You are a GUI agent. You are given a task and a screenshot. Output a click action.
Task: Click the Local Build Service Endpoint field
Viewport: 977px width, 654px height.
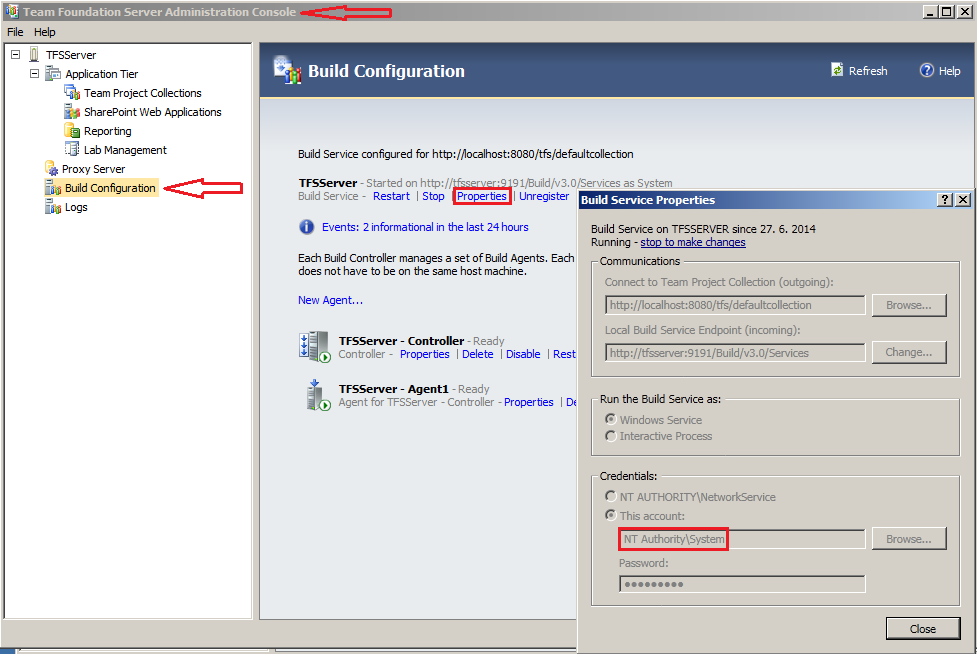pos(735,353)
